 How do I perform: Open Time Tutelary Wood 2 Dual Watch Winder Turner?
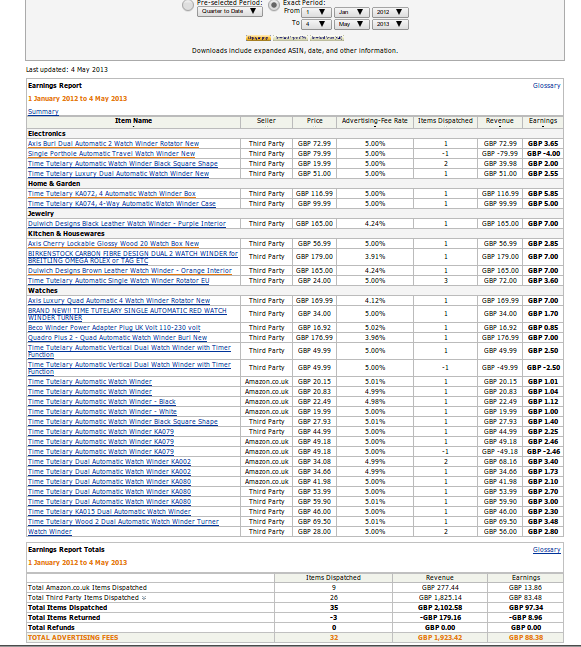pos(123,522)
